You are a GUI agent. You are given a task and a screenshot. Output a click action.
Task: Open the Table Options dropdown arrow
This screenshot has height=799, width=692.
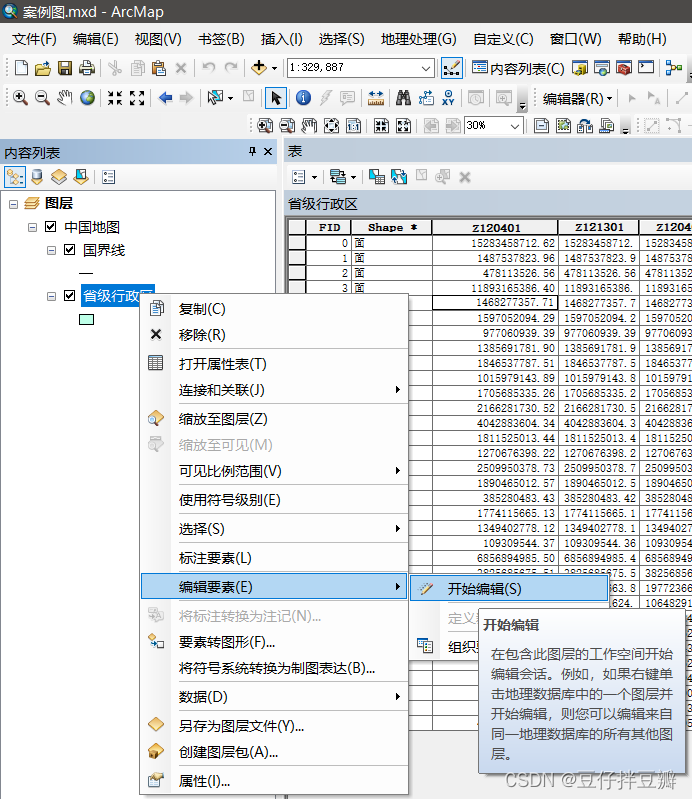coord(314,177)
